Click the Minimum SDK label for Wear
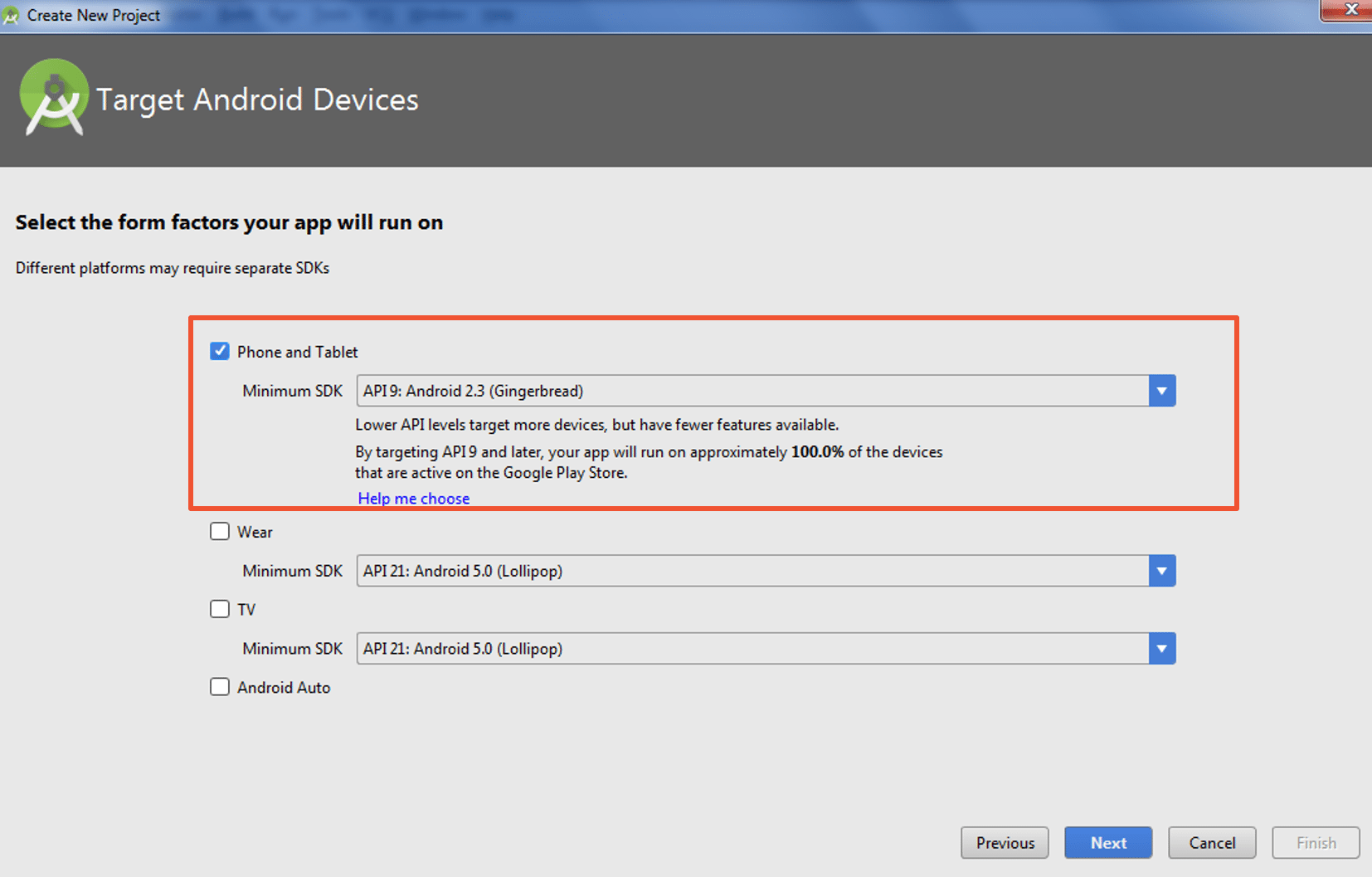 pos(292,571)
